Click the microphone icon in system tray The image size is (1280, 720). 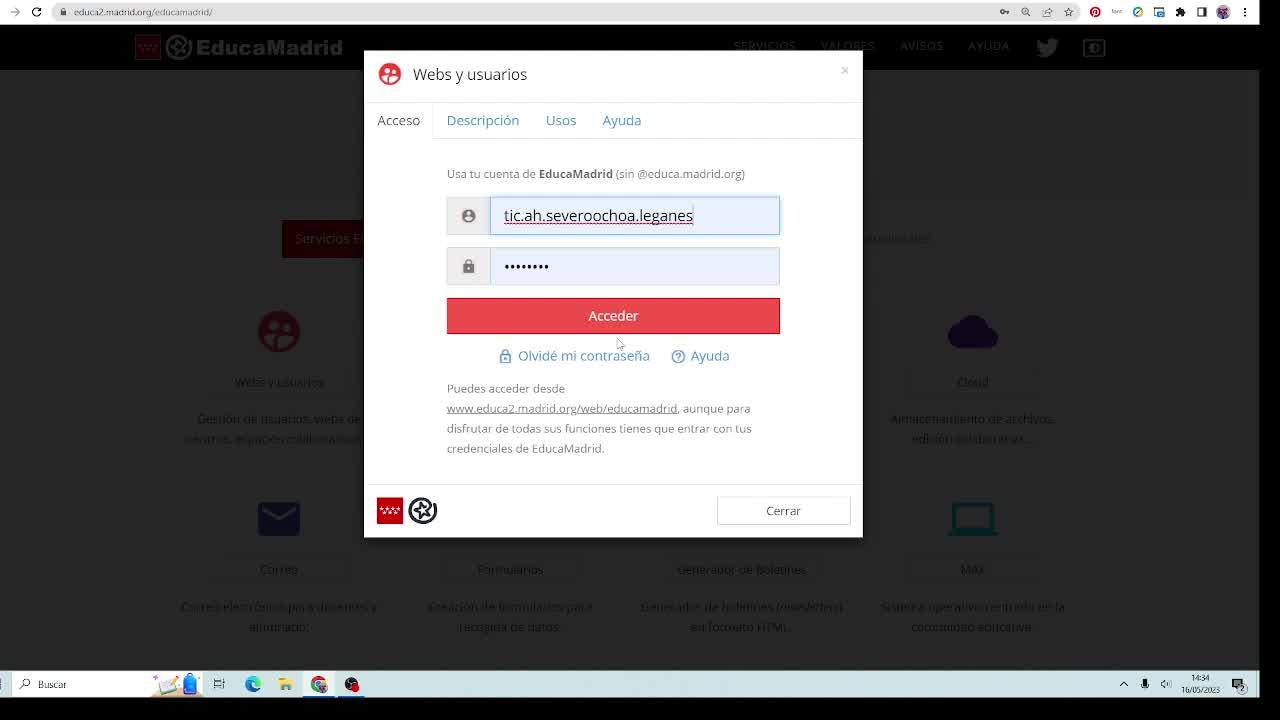pos(1145,684)
